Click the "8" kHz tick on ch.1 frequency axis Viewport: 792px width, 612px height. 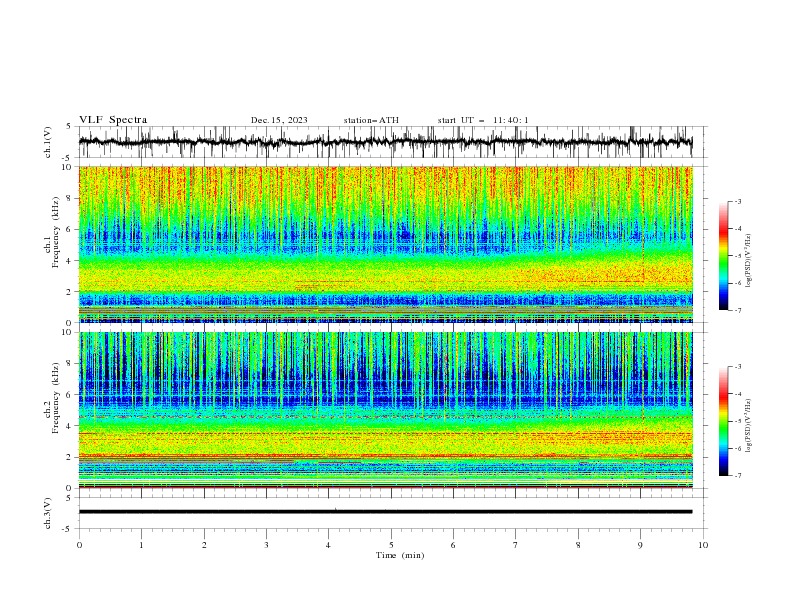(x=70, y=198)
